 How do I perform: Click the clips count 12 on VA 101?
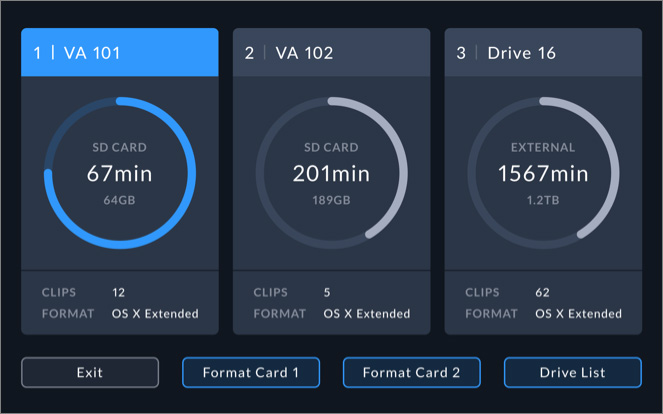click(x=119, y=293)
